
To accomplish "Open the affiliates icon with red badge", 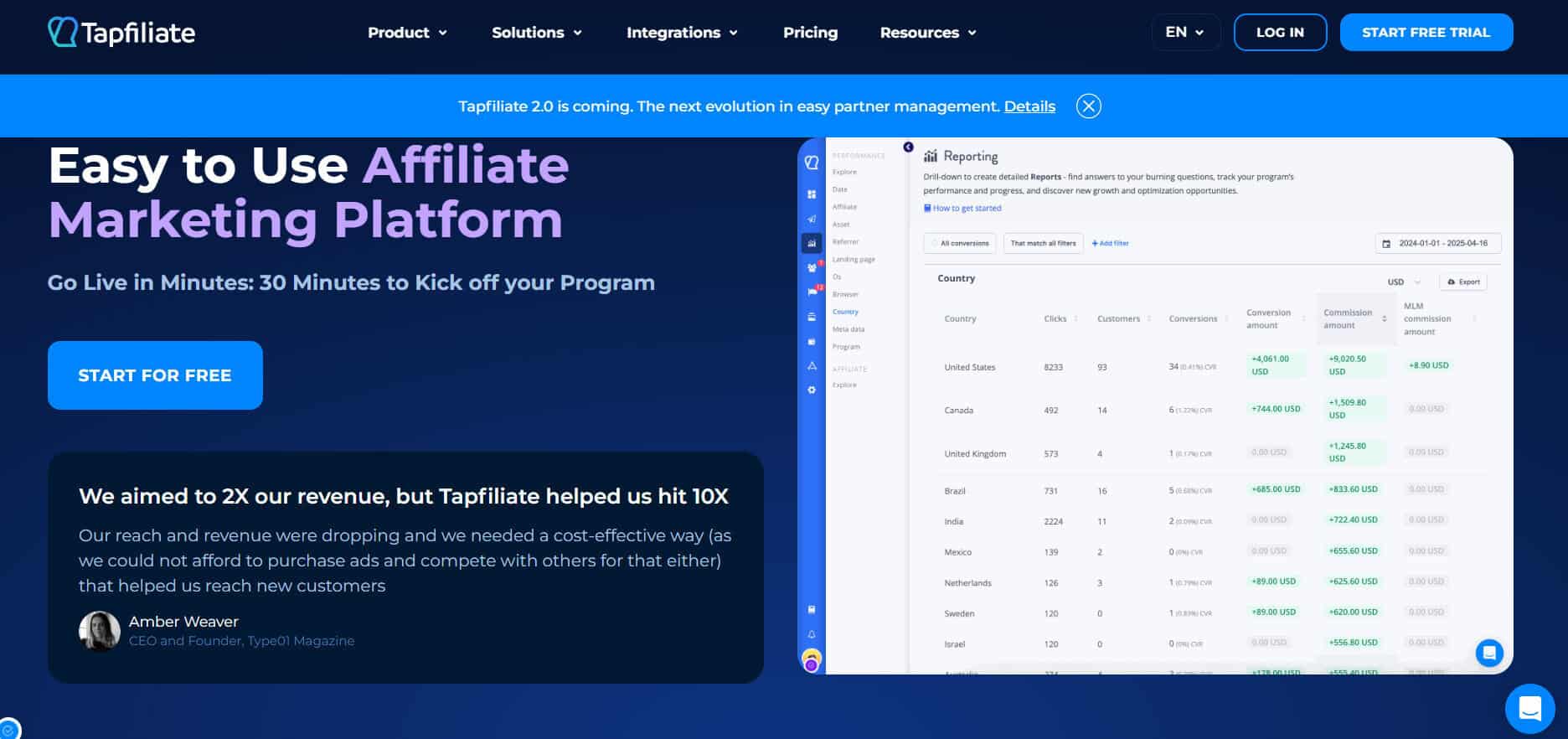I will 812,268.
